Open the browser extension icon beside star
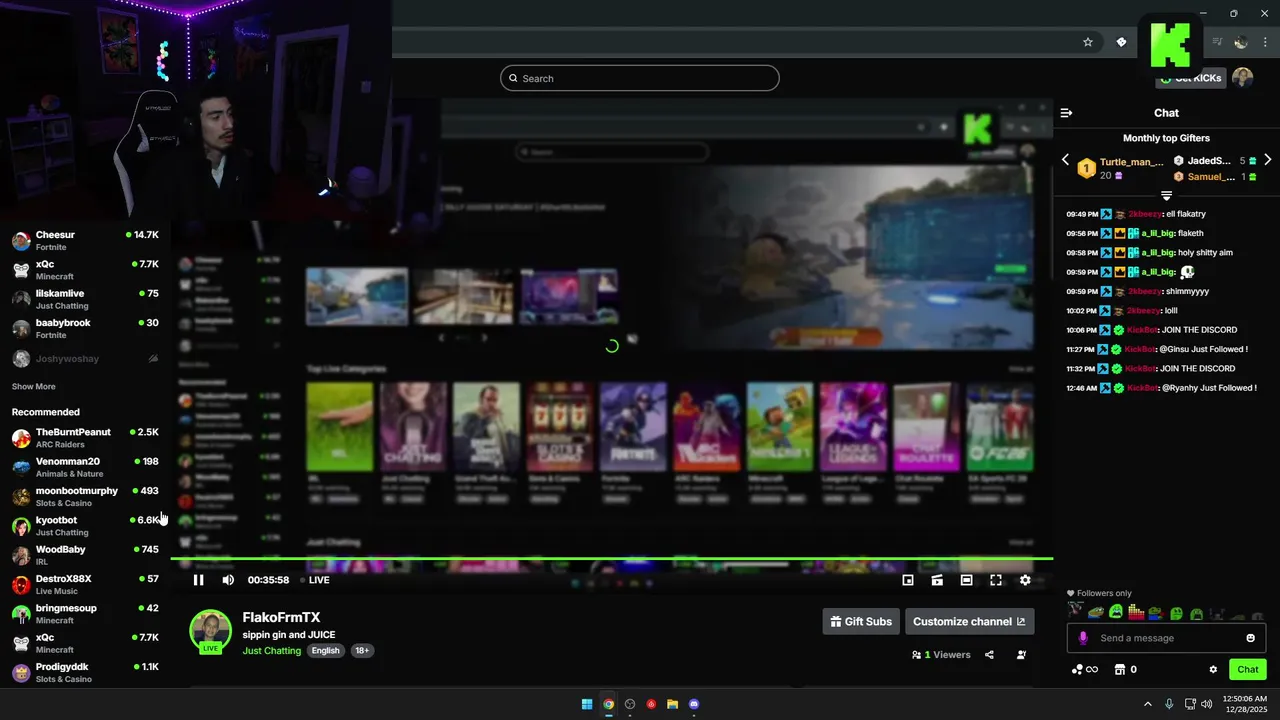Viewport: 1280px width, 720px height. tap(1121, 42)
